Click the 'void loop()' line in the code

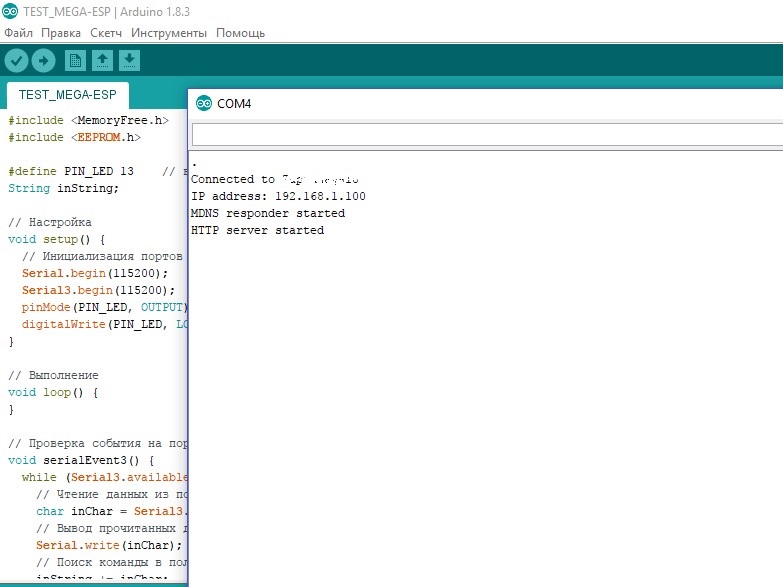point(53,392)
